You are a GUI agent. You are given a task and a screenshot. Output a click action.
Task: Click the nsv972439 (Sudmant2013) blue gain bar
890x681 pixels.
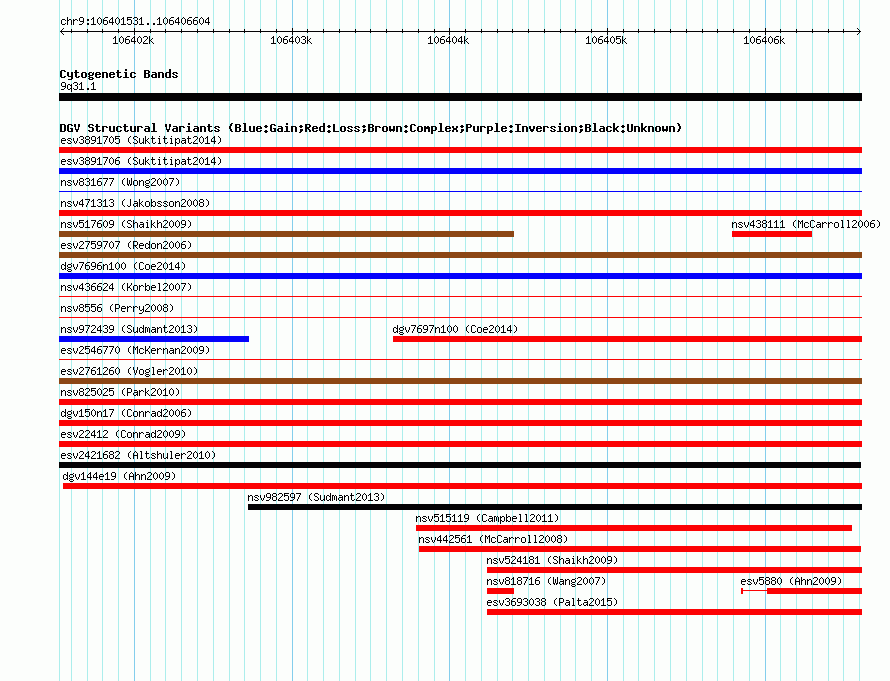point(154,339)
